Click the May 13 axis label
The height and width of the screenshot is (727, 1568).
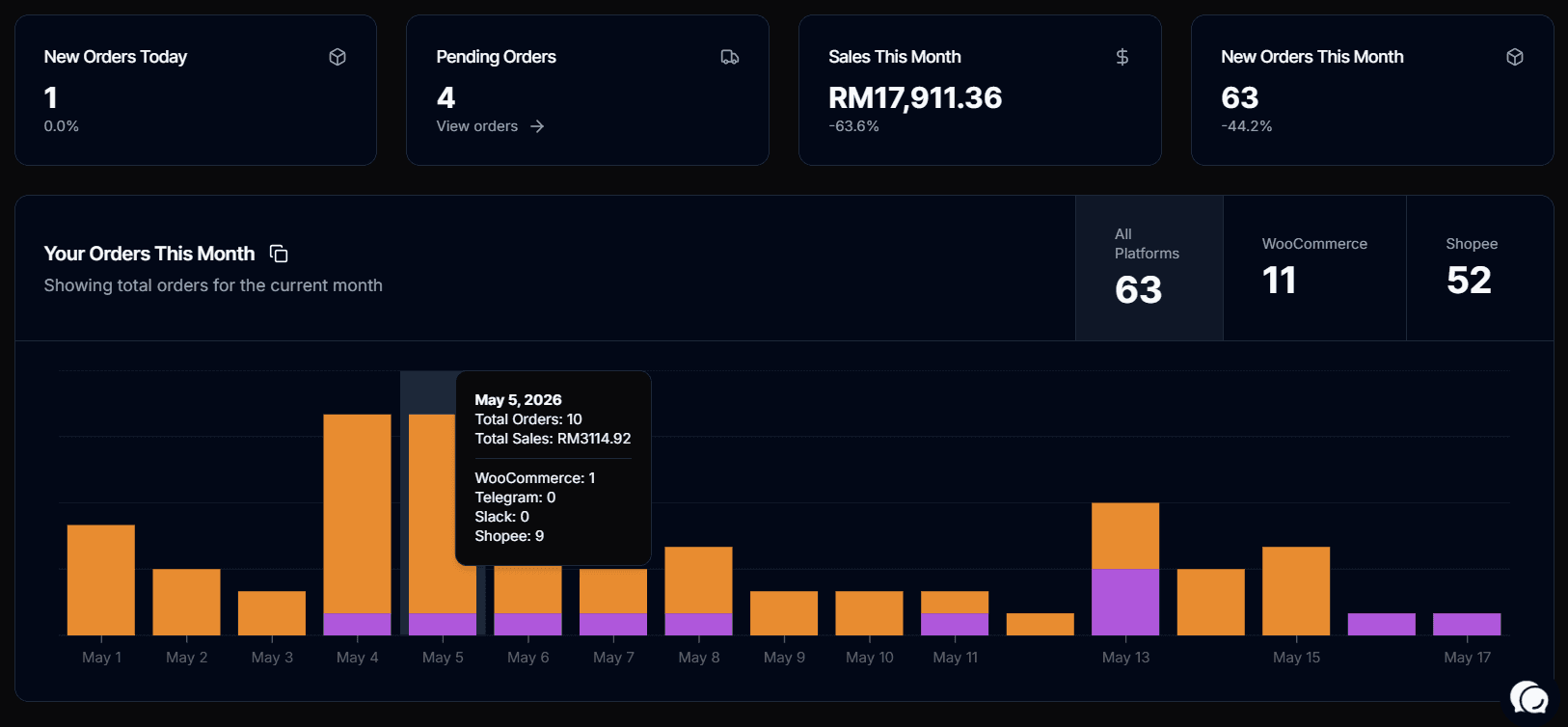(x=1125, y=658)
